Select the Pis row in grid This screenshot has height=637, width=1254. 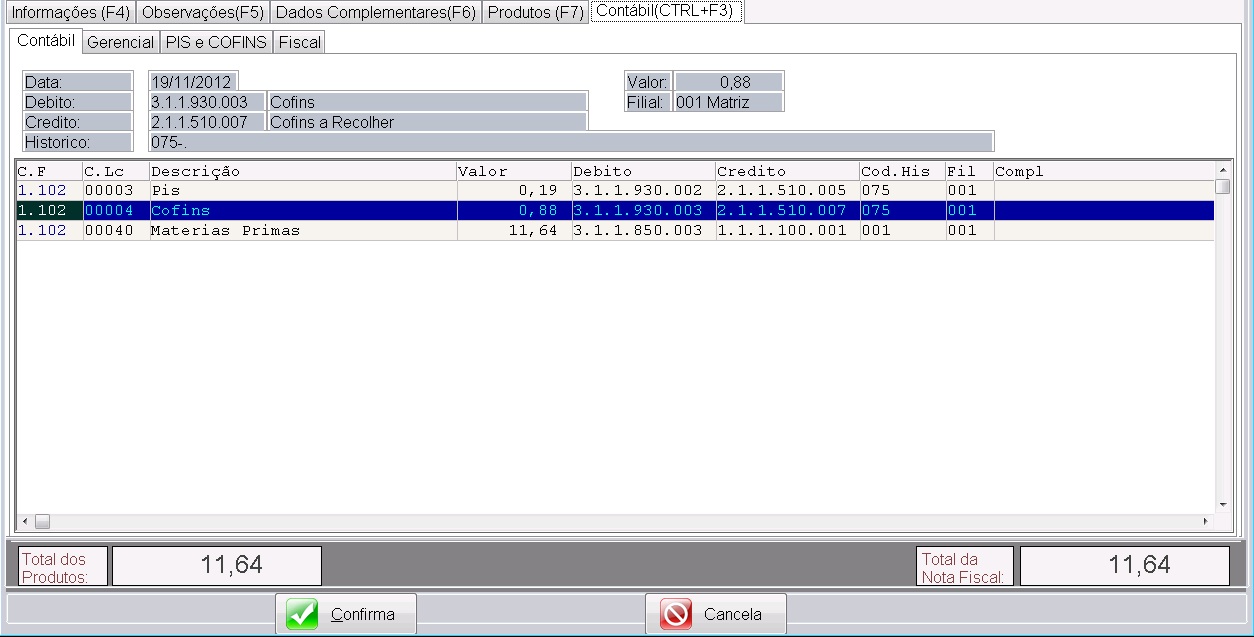(300, 190)
